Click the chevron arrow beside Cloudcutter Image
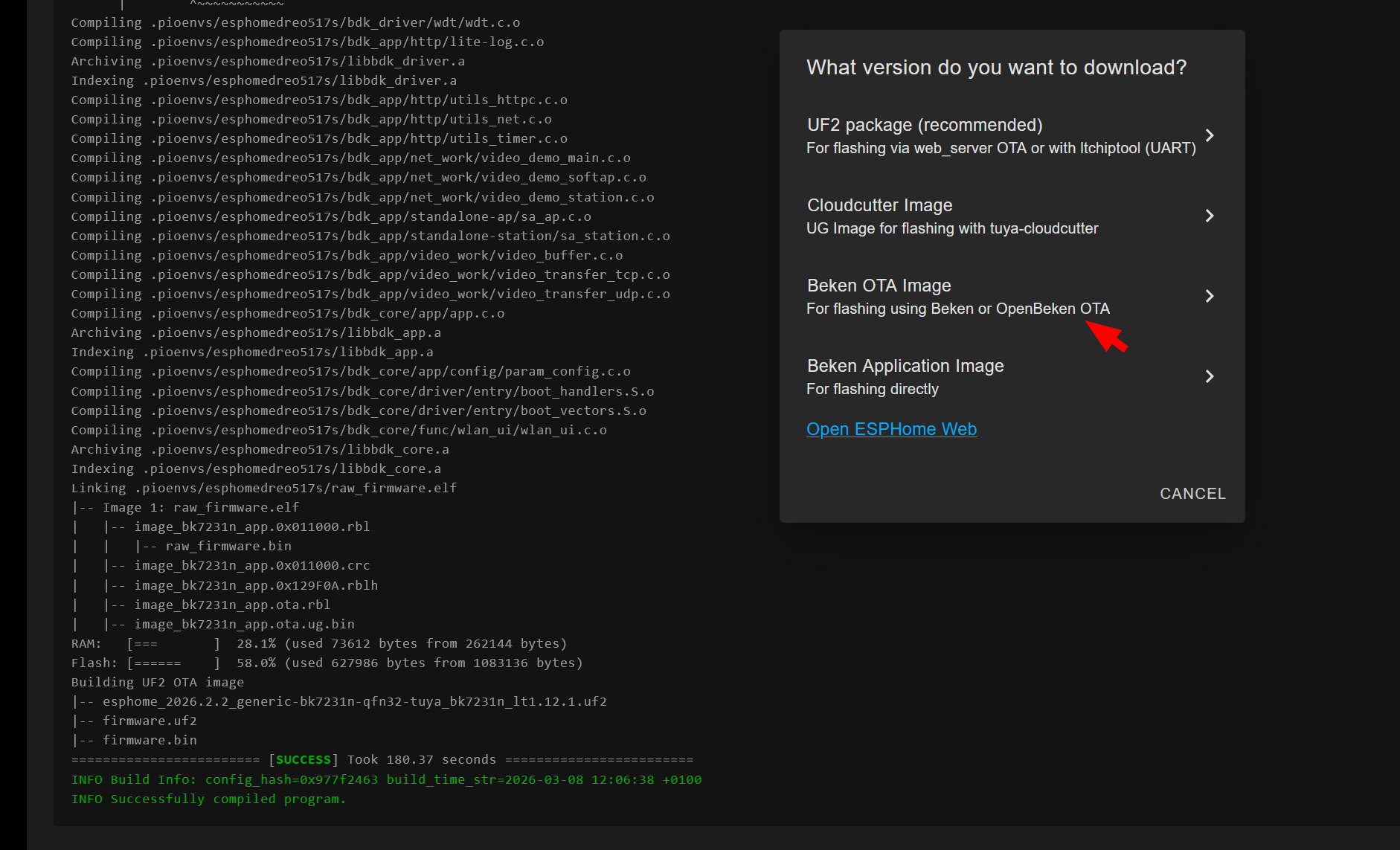The height and width of the screenshot is (850, 1400). coord(1210,216)
